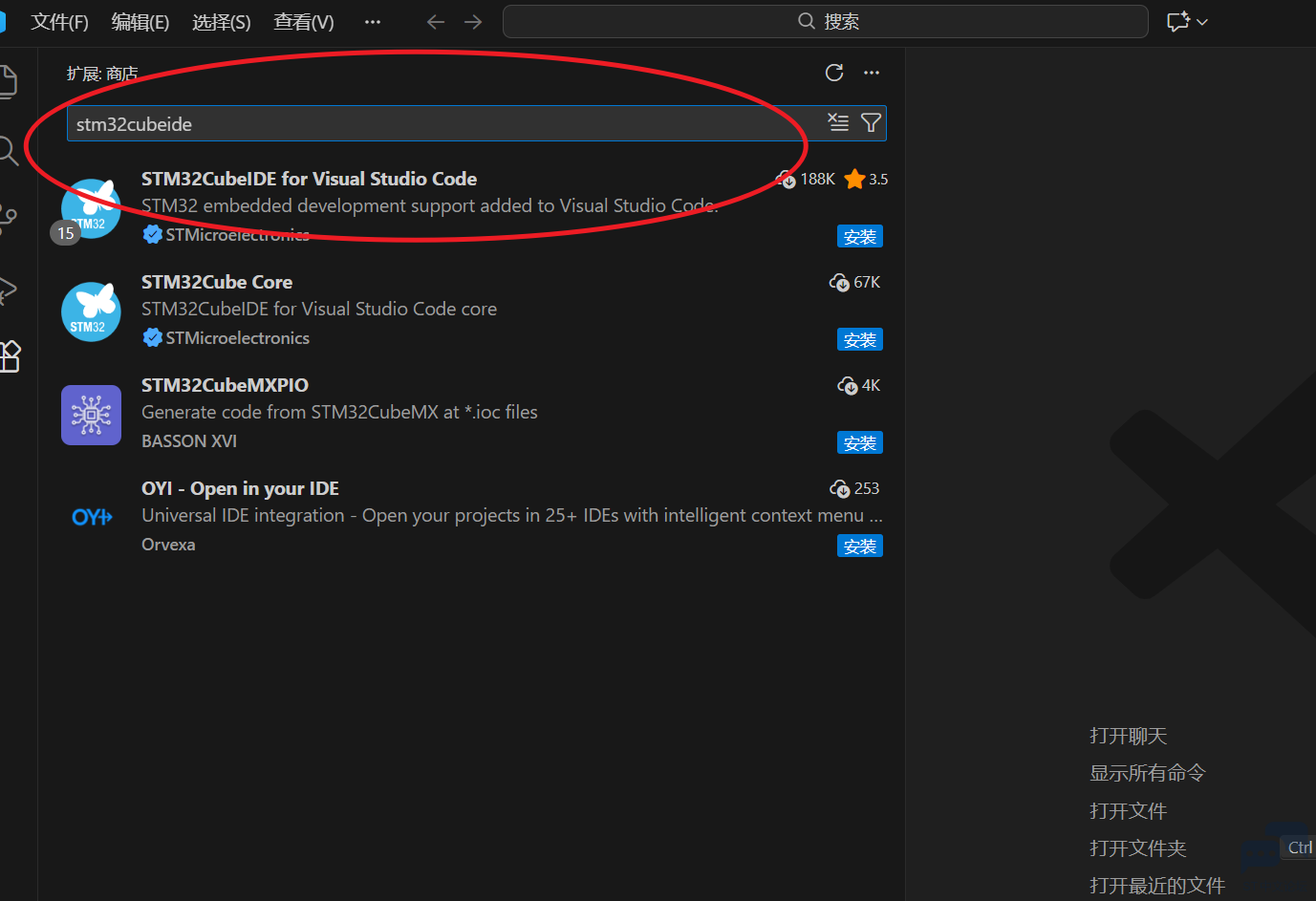Click the Orvexa publisher name
1316x901 pixels.
coord(168,544)
